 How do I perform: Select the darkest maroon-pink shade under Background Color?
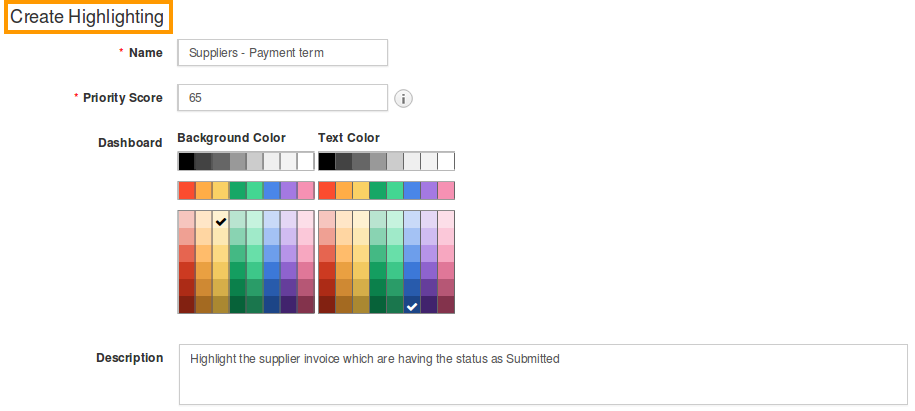pyautogui.click(x=306, y=305)
